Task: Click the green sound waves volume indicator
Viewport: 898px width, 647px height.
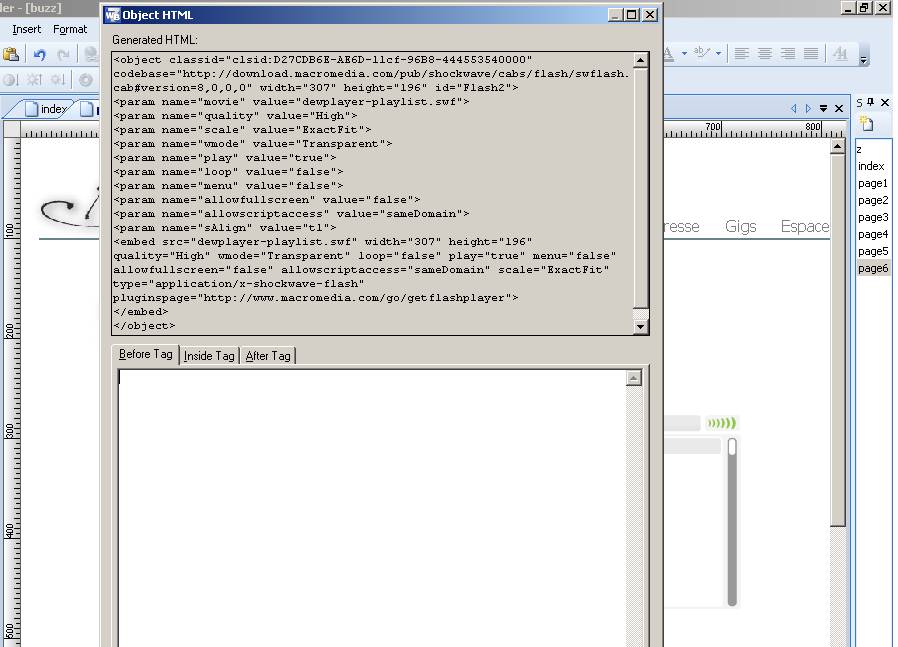Action: pyautogui.click(x=721, y=423)
